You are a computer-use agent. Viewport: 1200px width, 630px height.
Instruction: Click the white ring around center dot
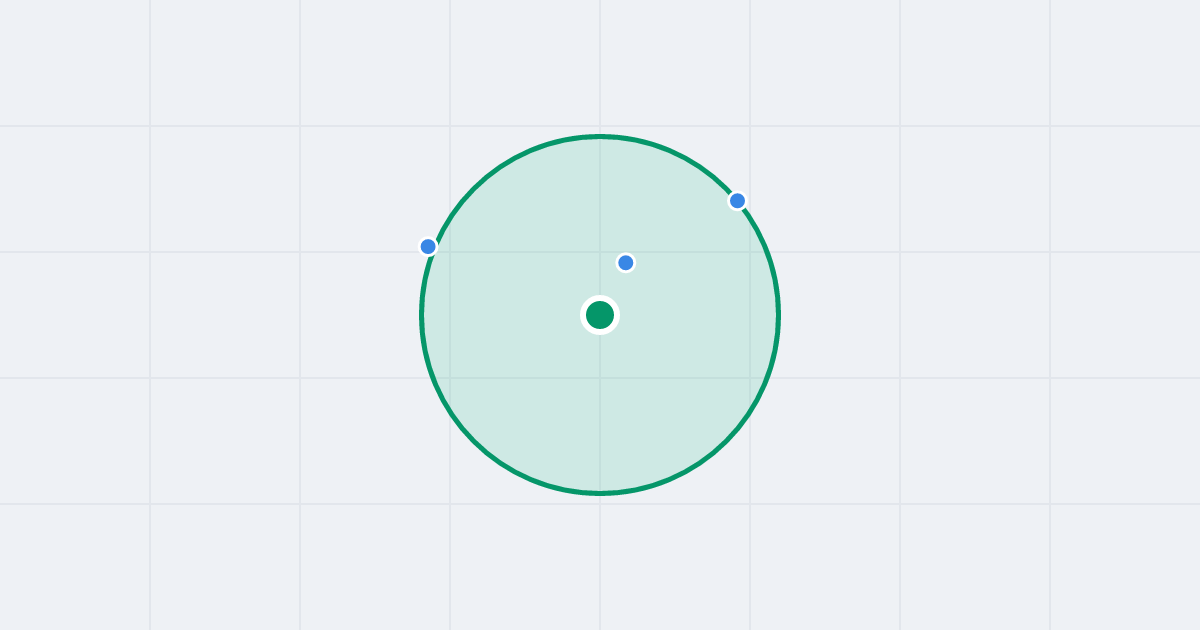pyautogui.click(x=600, y=298)
